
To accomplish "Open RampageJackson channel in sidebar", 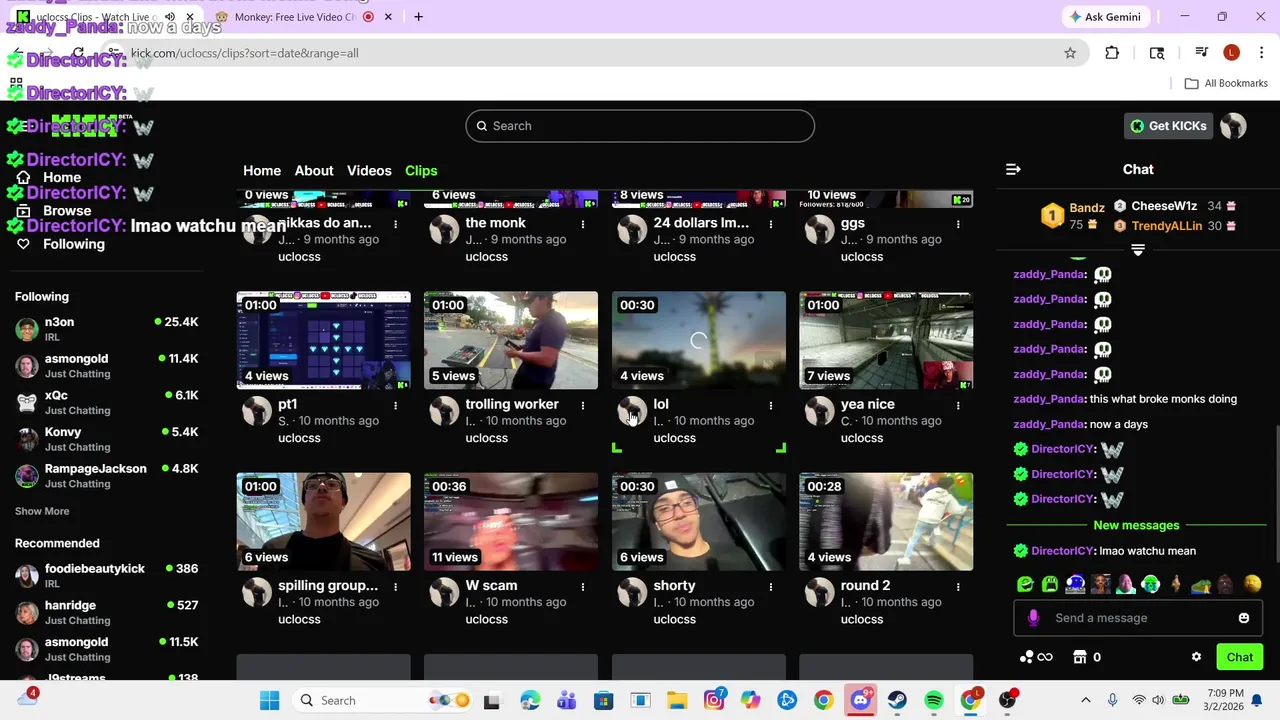I will pyautogui.click(x=106, y=476).
